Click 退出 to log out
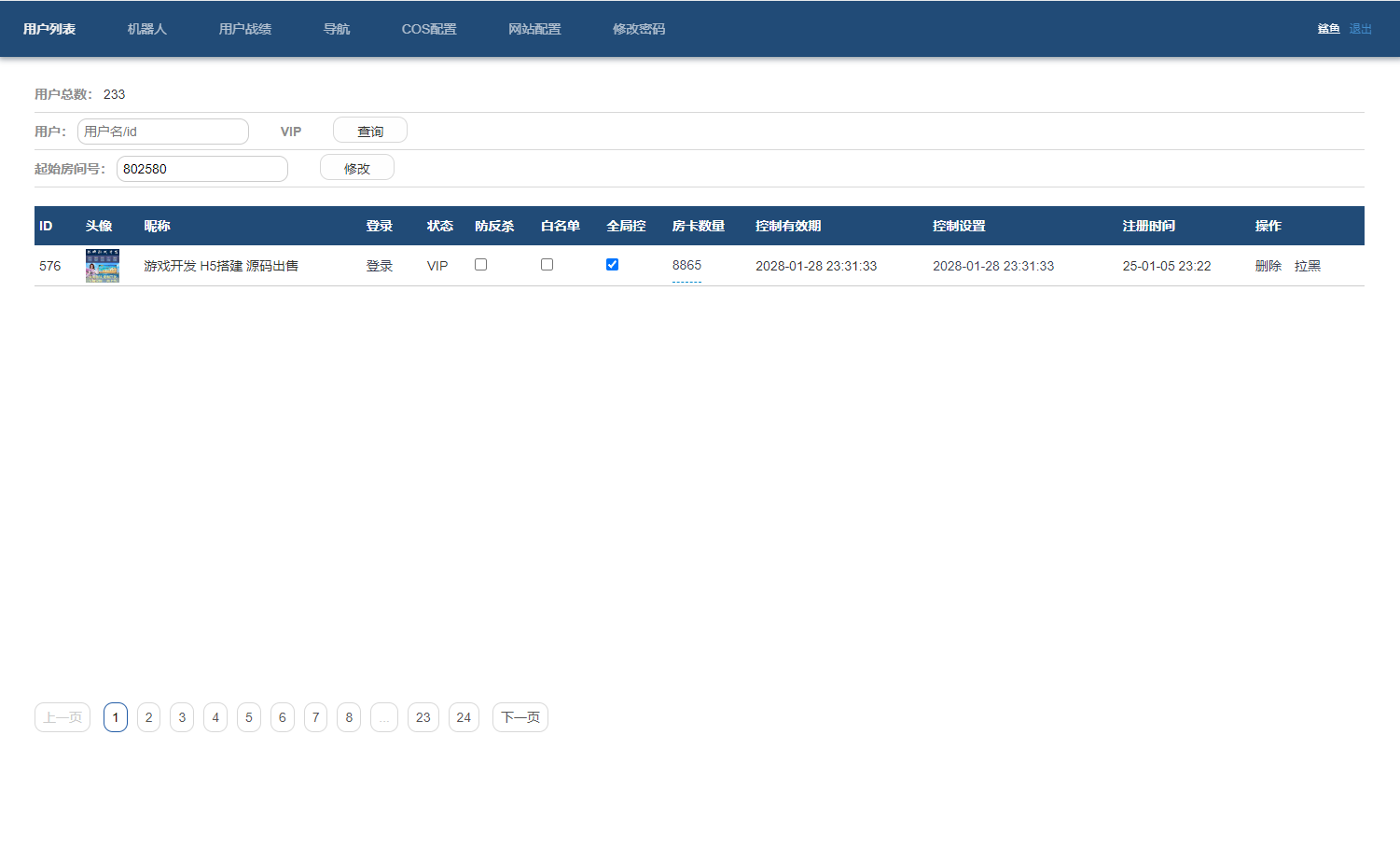 click(1360, 28)
